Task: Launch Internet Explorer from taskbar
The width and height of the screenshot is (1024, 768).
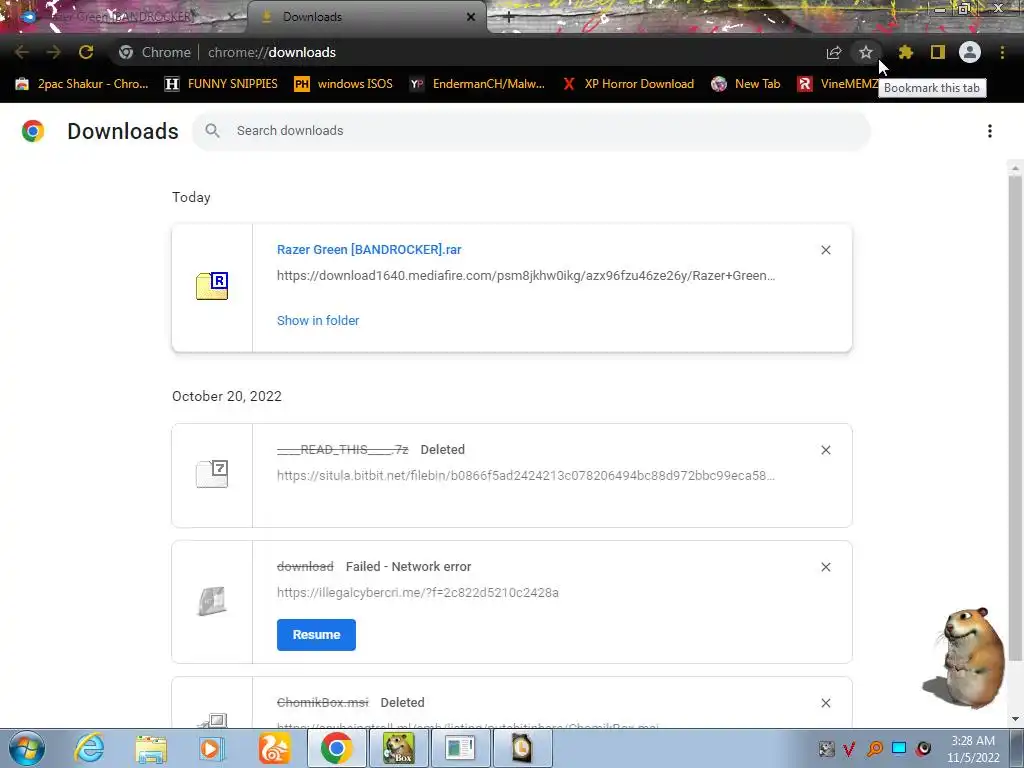Action: pos(89,748)
